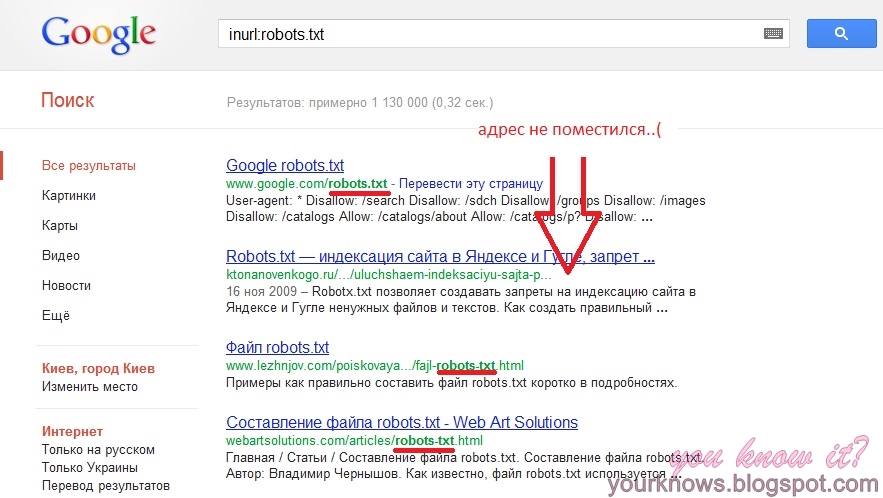883x498 pixels.
Task: Open the Файл robots.txt result
Action: click(x=277, y=347)
